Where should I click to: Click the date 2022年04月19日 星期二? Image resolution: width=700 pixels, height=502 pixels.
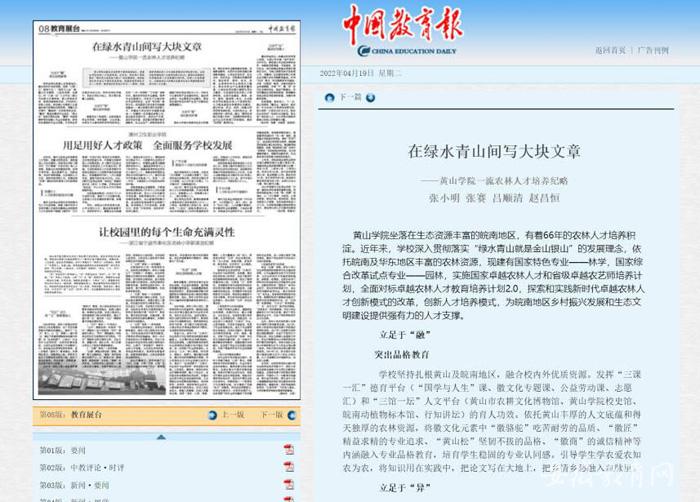tap(360, 73)
